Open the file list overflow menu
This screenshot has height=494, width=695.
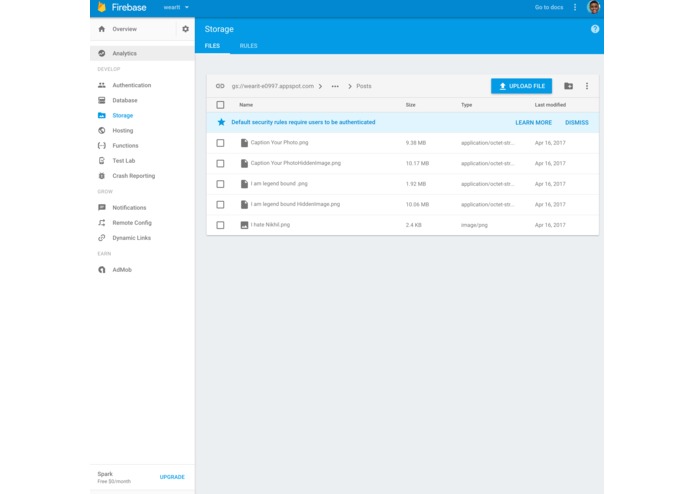(x=587, y=86)
